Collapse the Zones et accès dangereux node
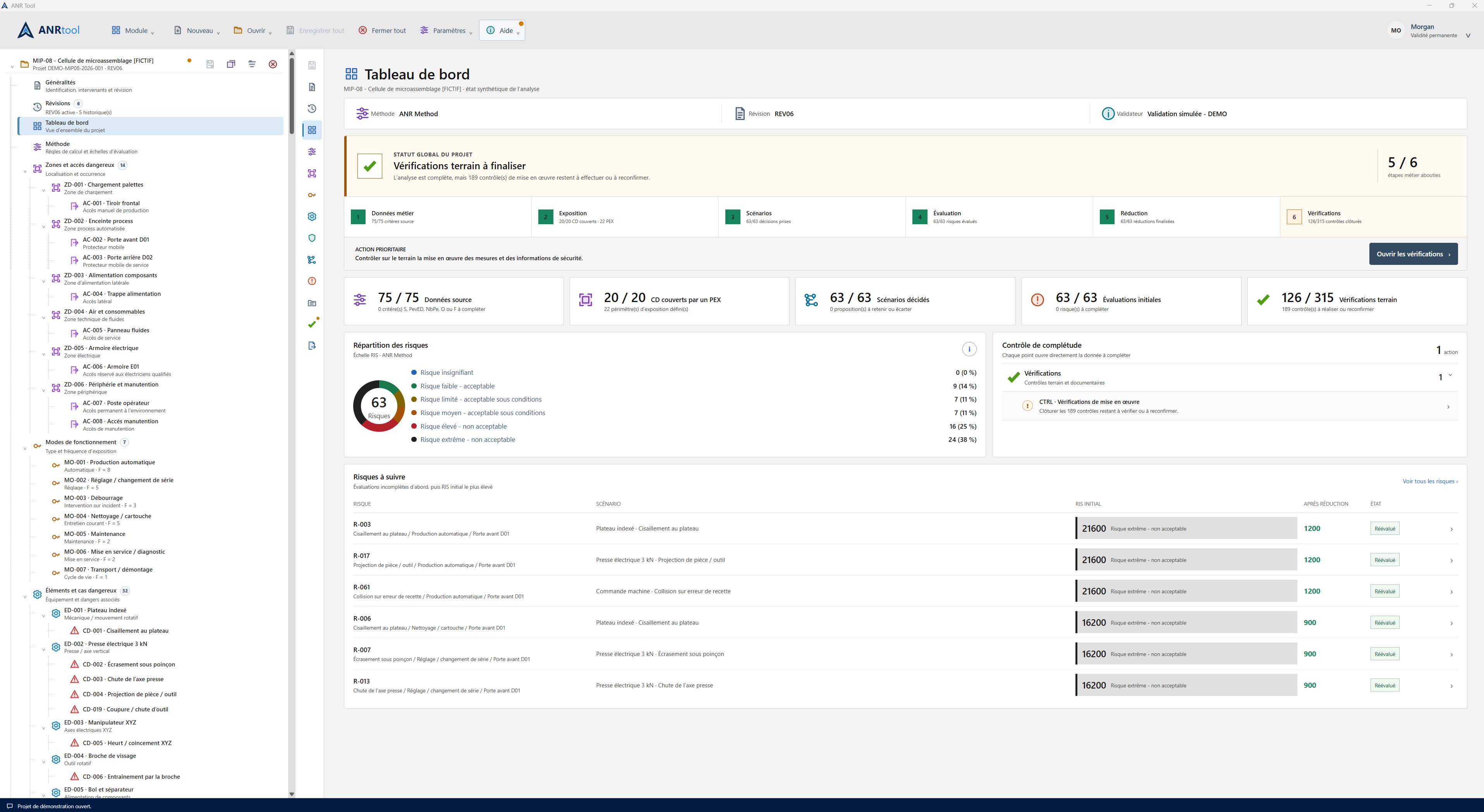Screen dimensions: 1484x812 click(25, 172)
